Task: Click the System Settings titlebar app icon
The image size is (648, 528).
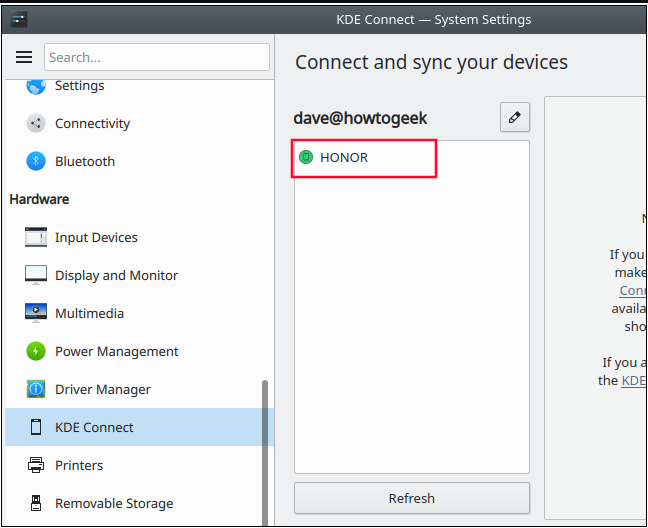Action: 19,19
